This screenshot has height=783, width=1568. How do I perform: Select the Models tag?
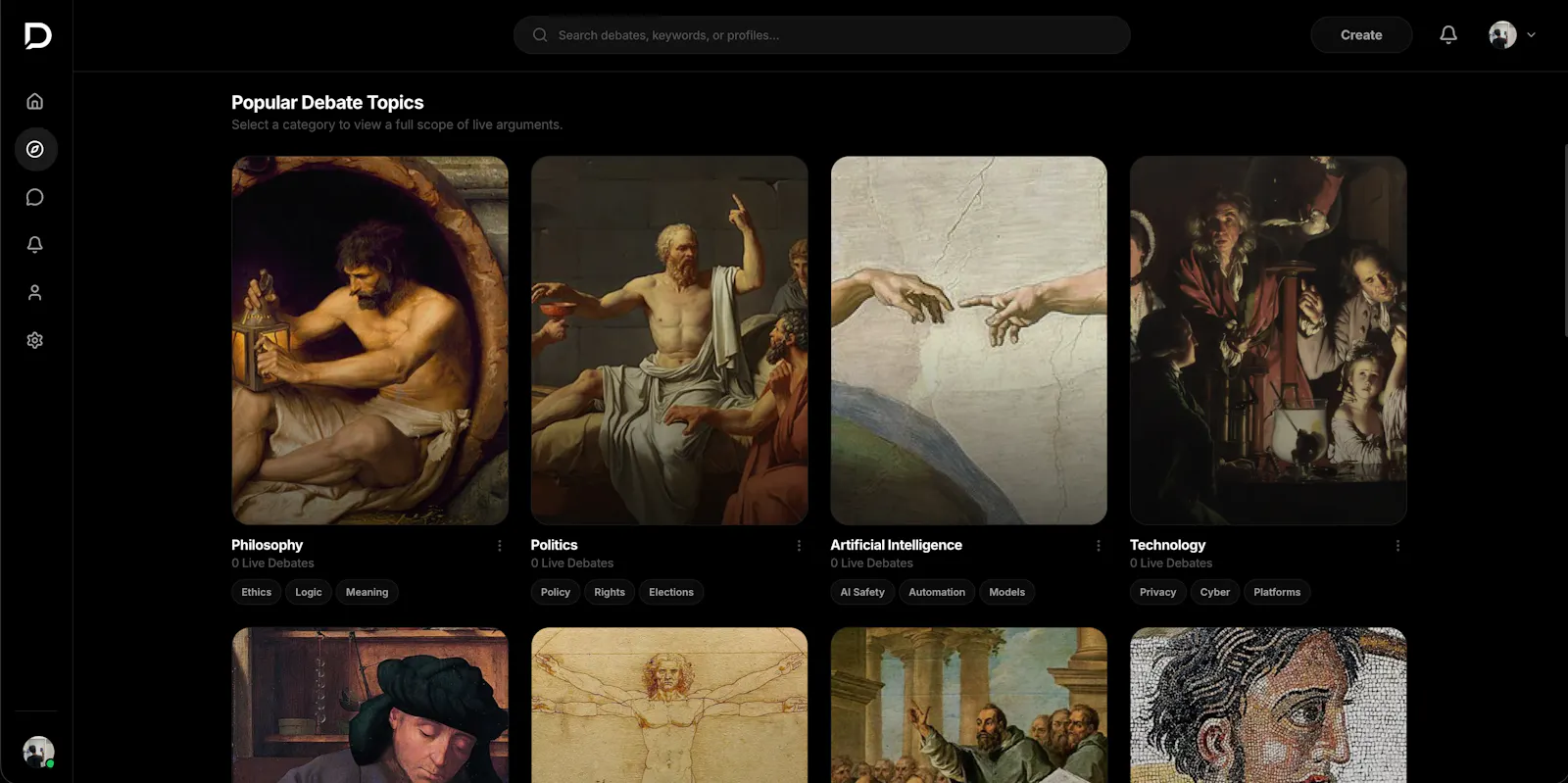pos(1007,592)
